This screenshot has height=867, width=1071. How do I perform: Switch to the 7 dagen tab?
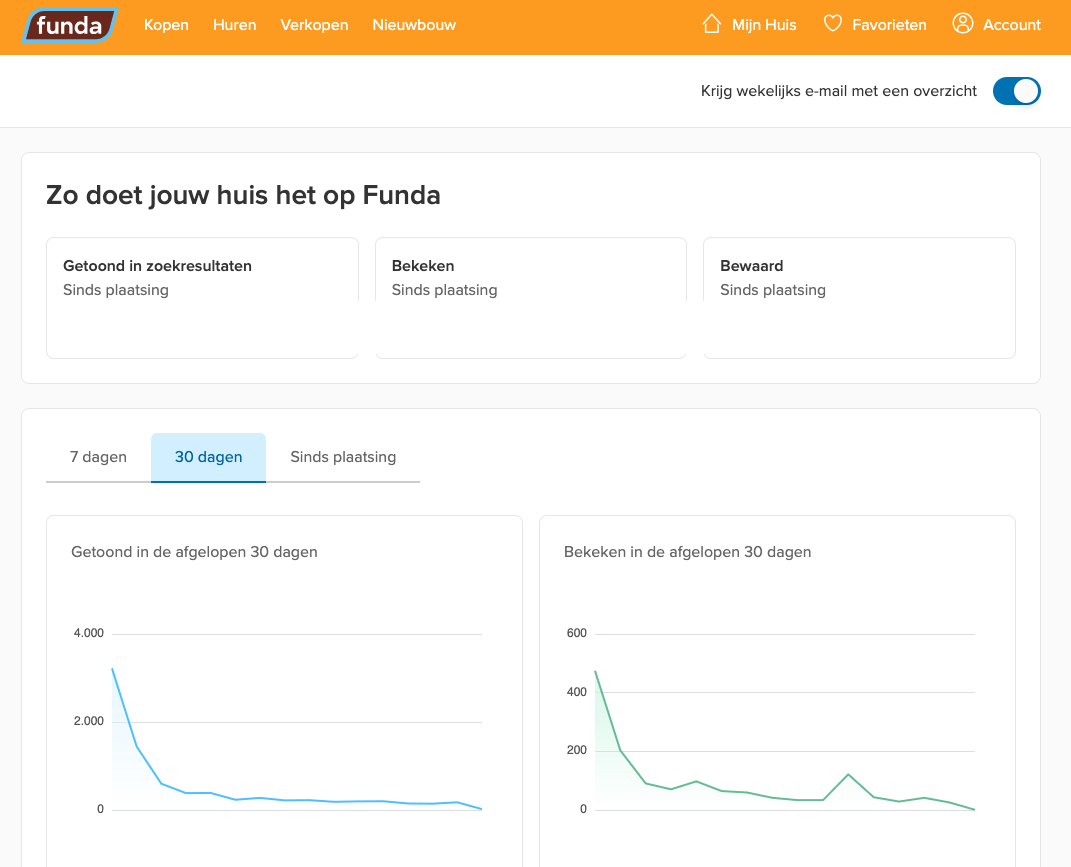(x=98, y=457)
